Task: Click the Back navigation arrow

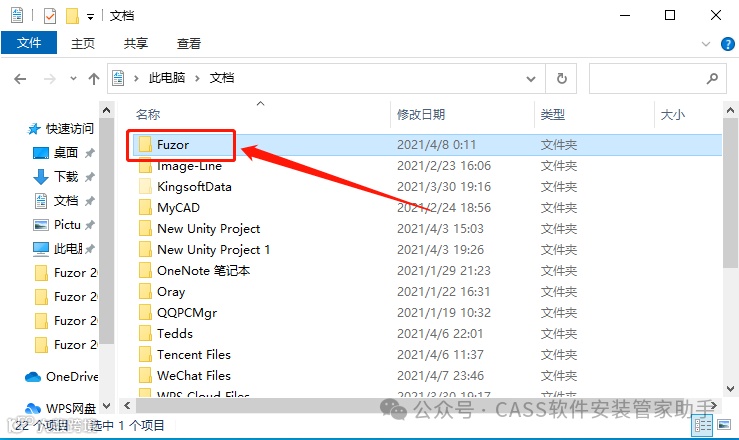Action: pos(20,79)
